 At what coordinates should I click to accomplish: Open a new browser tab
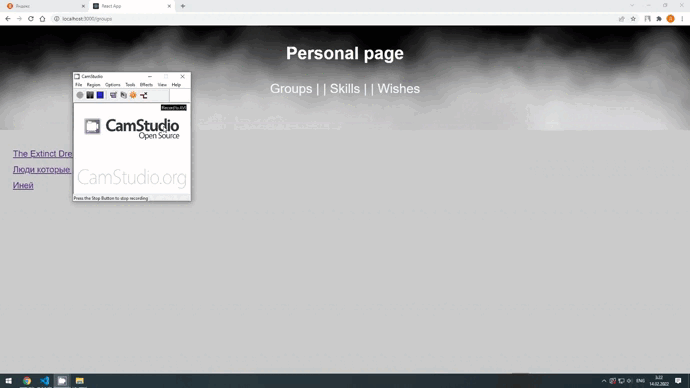(x=183, y=6)
